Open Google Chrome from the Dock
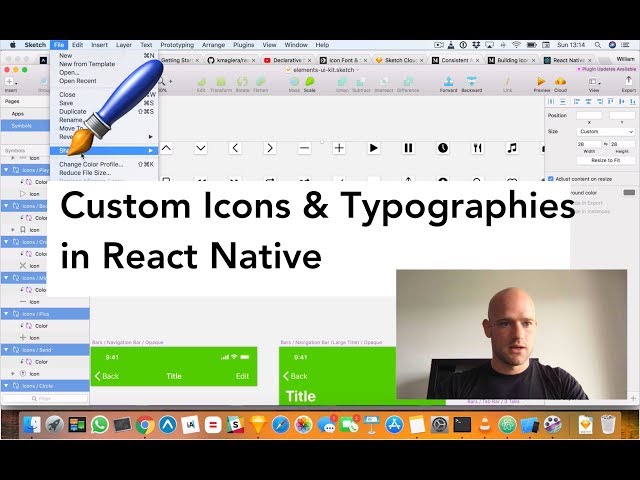The height and width of the screenshot is (480, 640). [x=145, y=425]
